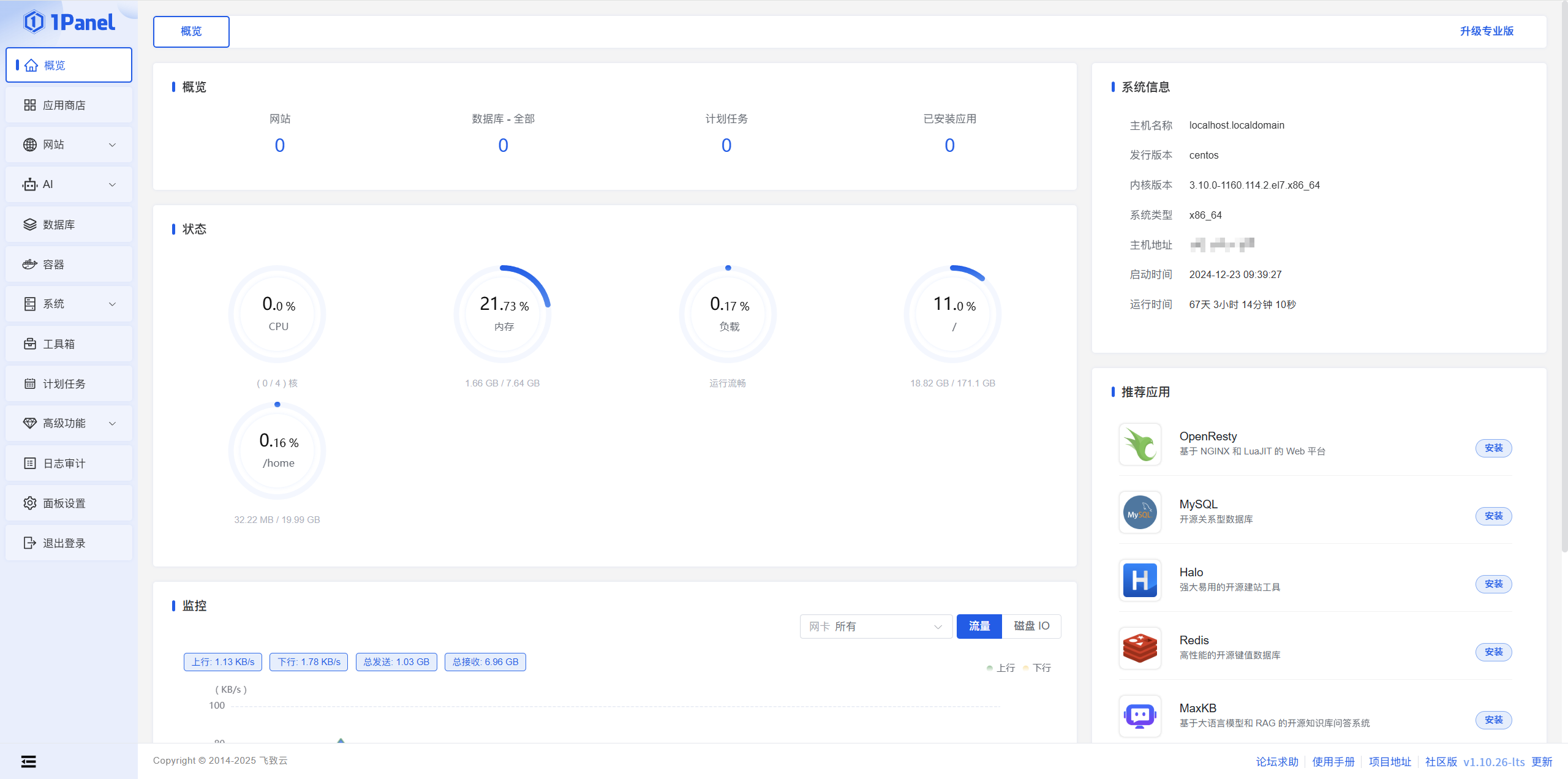Click the 内存 usage circular gauge
Image resolution: width=1568 pixels, height=779 pixels.
click(x=503, y=314)
